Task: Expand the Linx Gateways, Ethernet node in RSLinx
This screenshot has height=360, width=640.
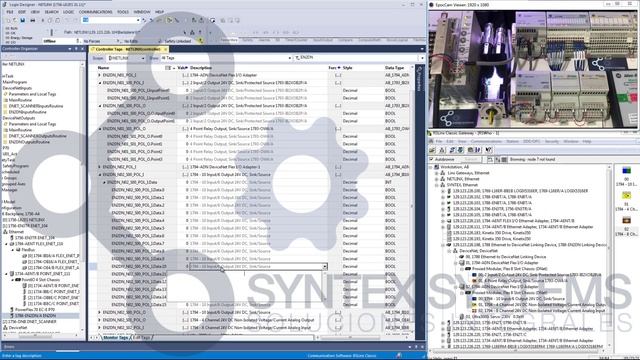Action: [x=437, y=173]
